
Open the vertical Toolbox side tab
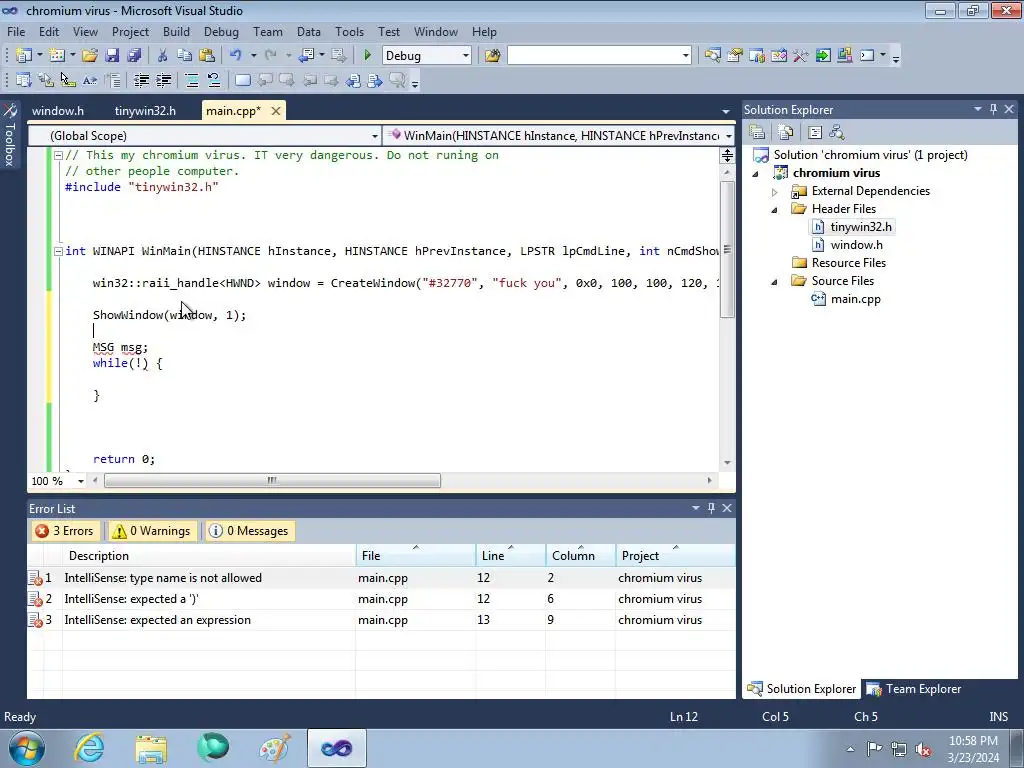click(10, 135)
